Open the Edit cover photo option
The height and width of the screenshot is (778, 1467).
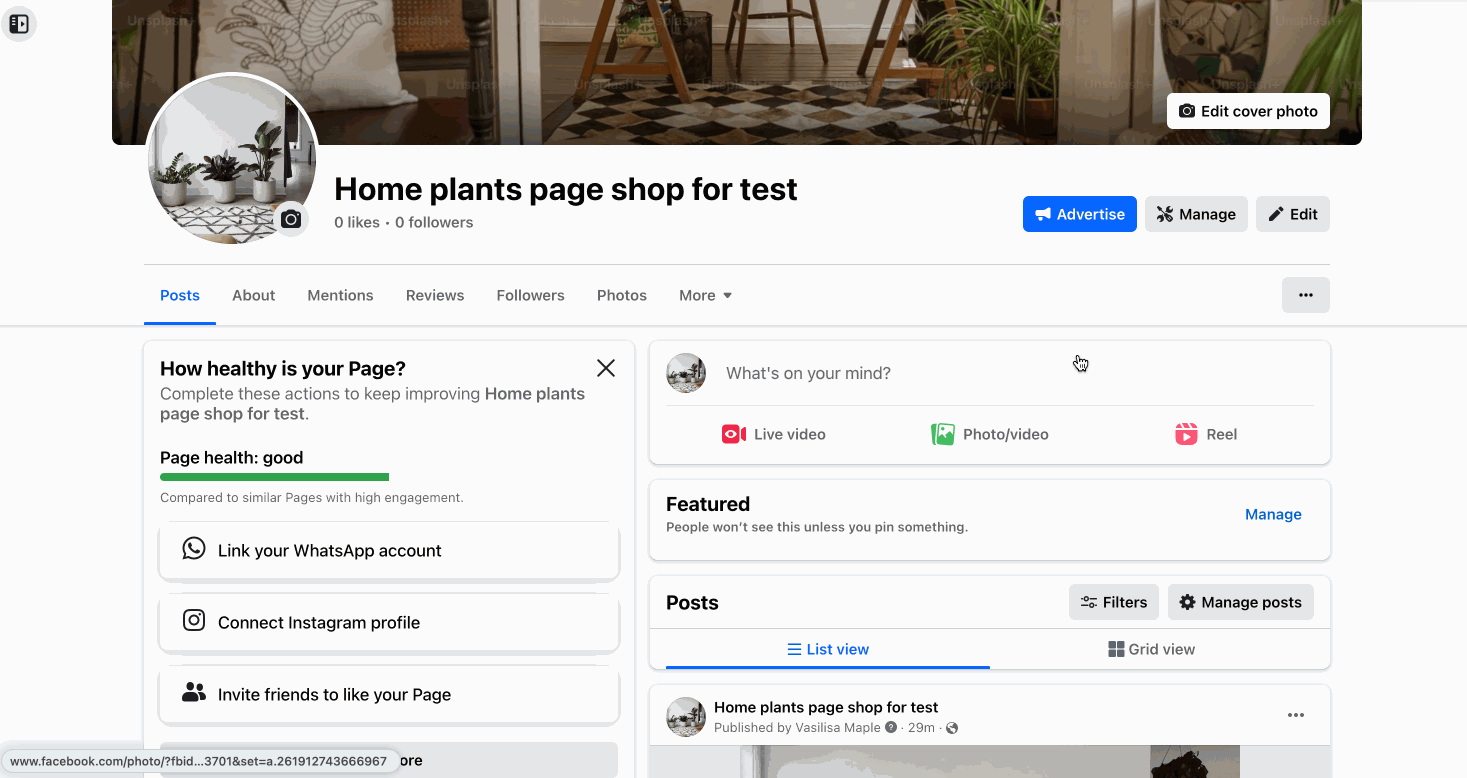(x=1247, y=111)
